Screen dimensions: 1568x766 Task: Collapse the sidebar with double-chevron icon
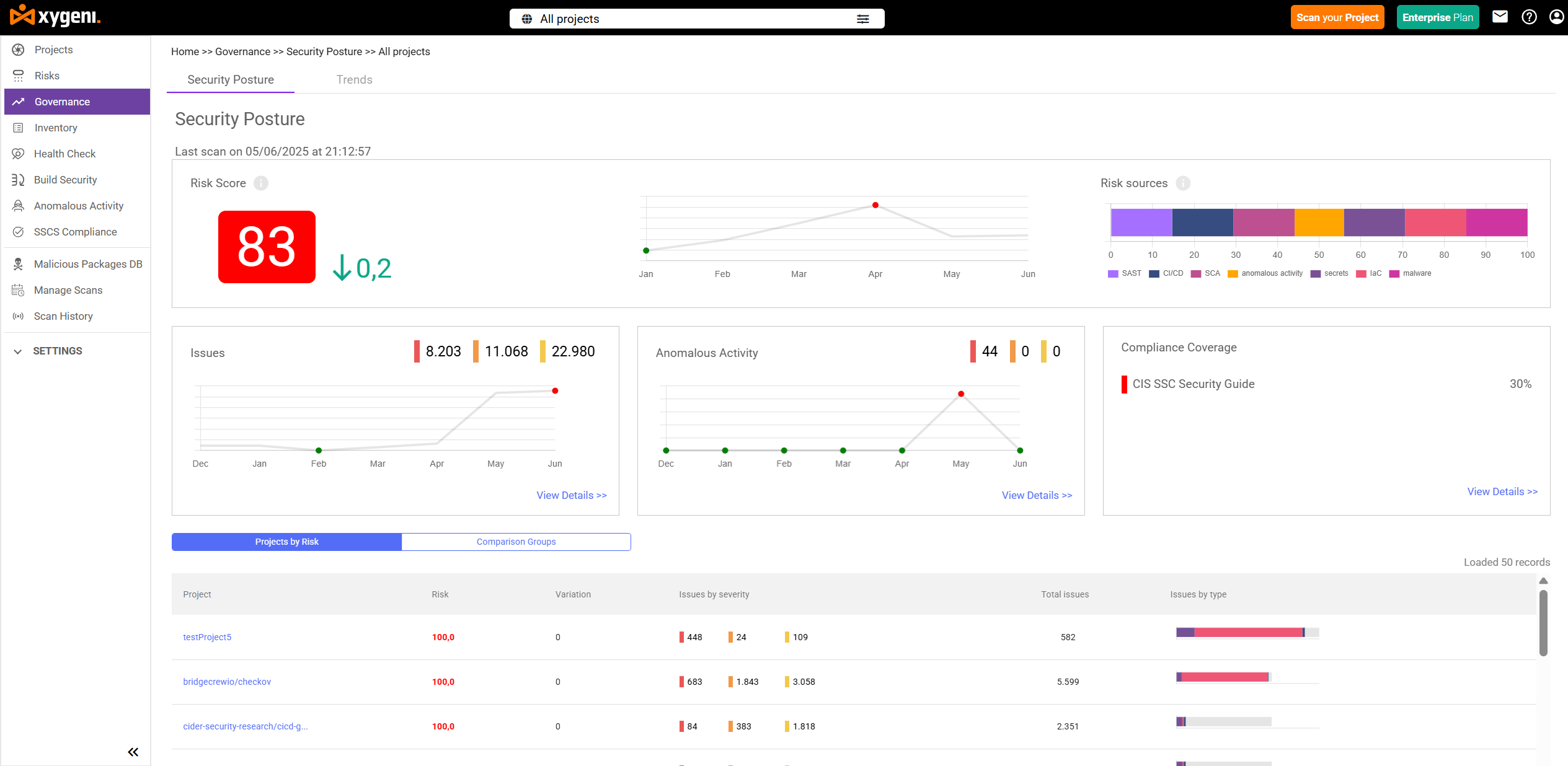tap(133, 752)
